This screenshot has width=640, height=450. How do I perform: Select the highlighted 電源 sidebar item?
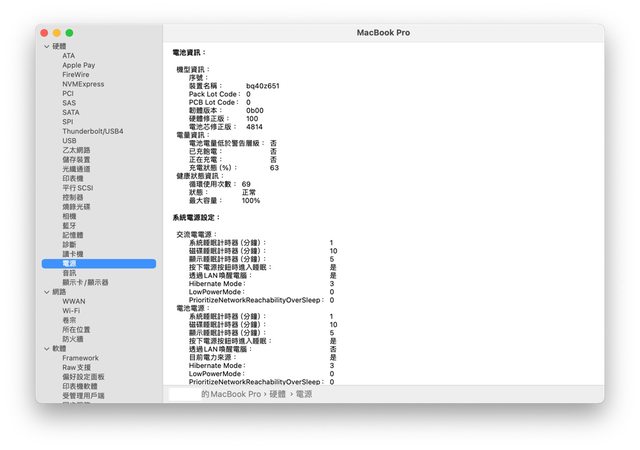click(99, 263)
